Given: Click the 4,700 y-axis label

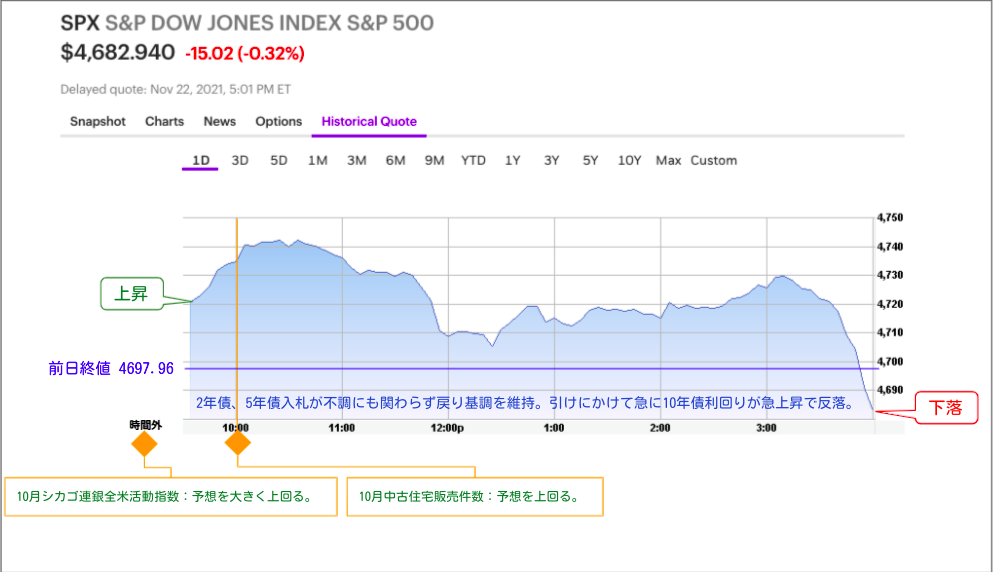Looking at the screenshot, I should pyautogui.click(x=890, y=361).
